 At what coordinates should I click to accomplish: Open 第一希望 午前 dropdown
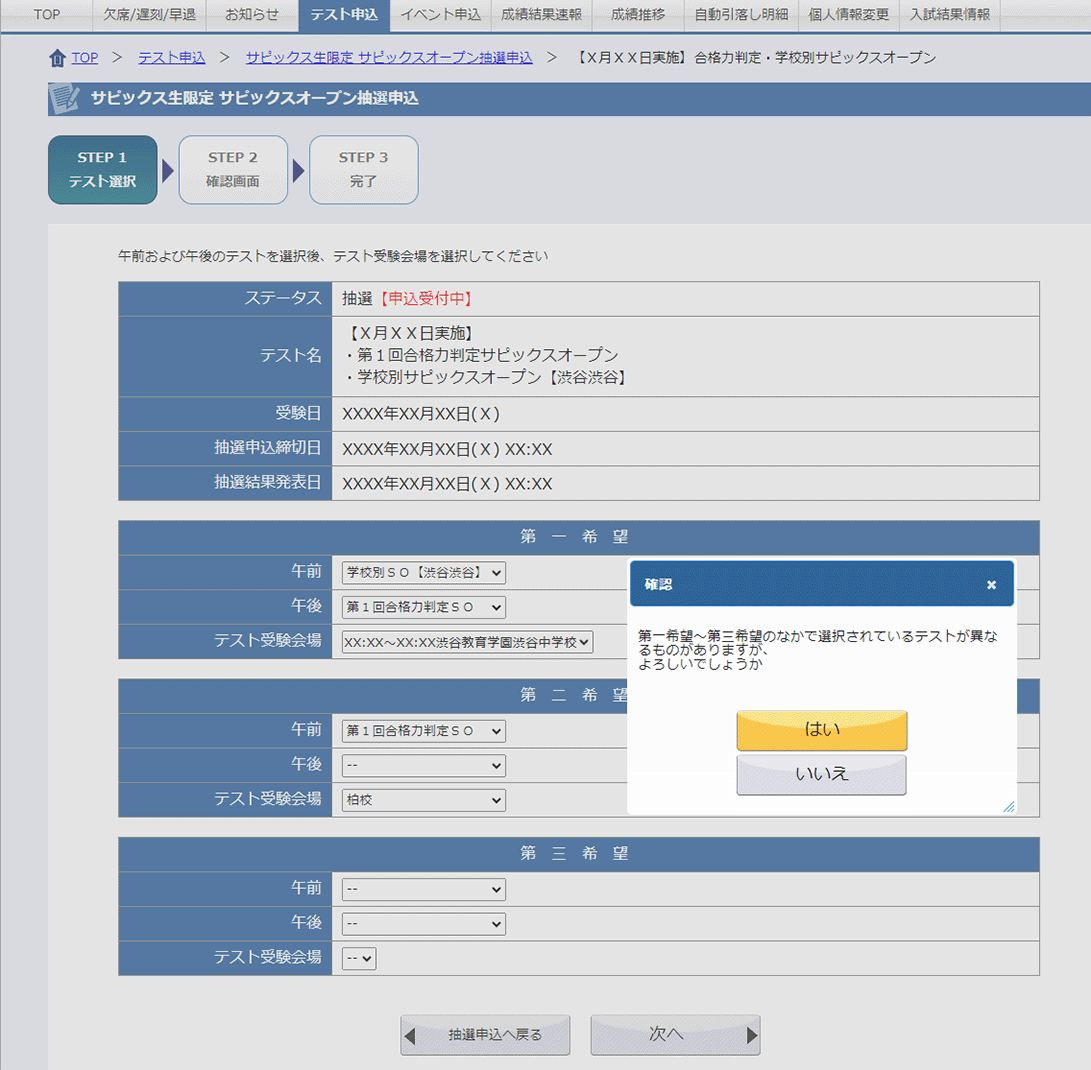click(424, 573)
